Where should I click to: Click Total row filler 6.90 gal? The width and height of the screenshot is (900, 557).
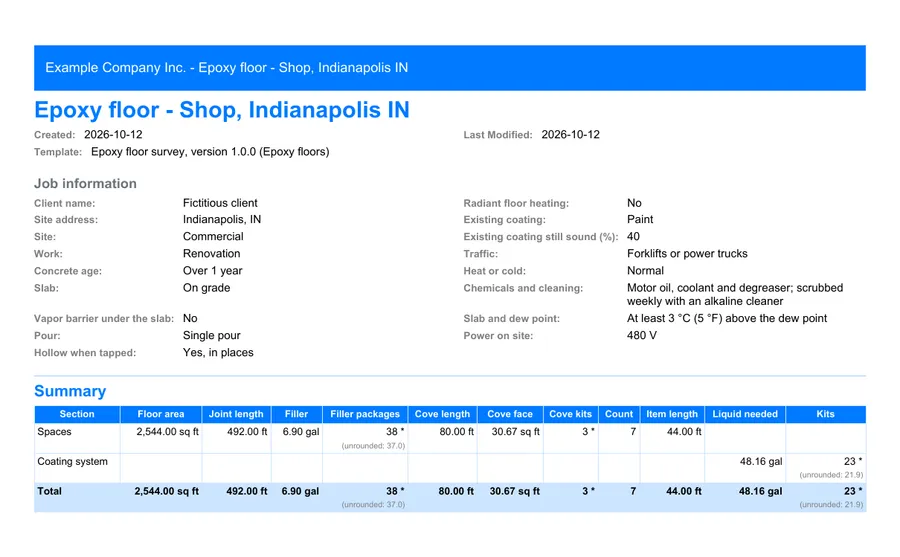click(x=300, y=491)
